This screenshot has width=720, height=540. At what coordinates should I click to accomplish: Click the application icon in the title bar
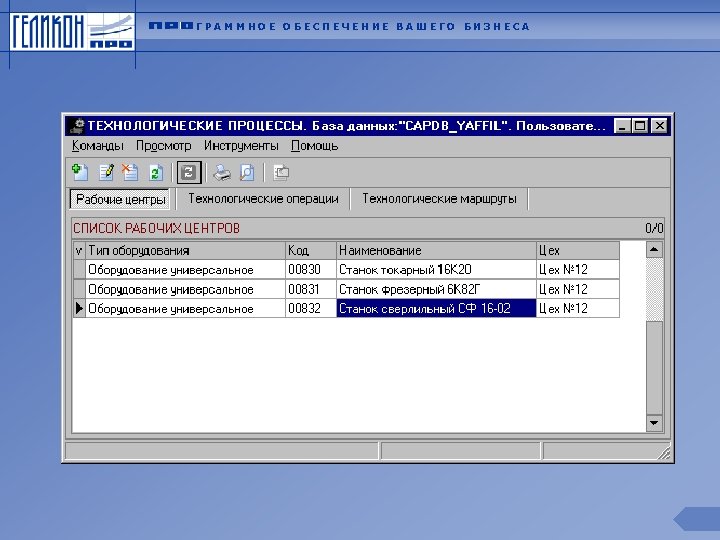coord(77,126)
